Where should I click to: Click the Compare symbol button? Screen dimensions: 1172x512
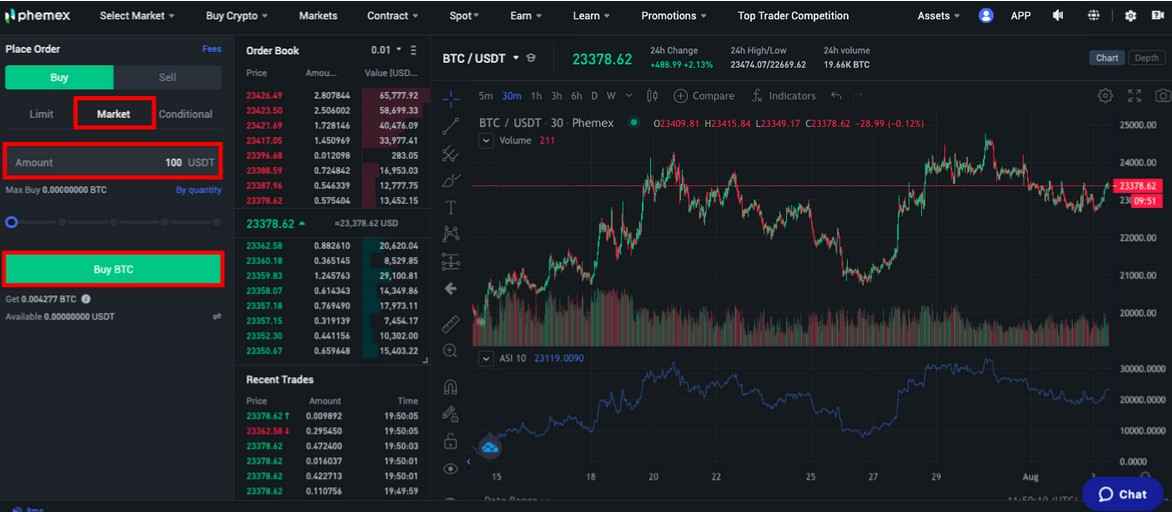coord(703,96)
